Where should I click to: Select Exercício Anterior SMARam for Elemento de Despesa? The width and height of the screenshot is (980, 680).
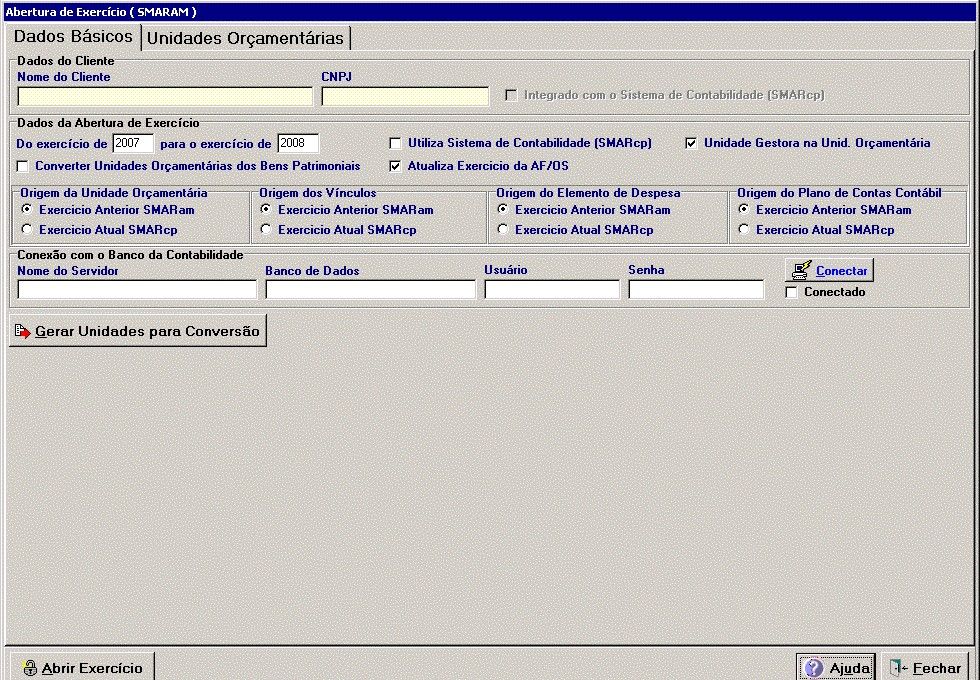(x=503, y=209)
